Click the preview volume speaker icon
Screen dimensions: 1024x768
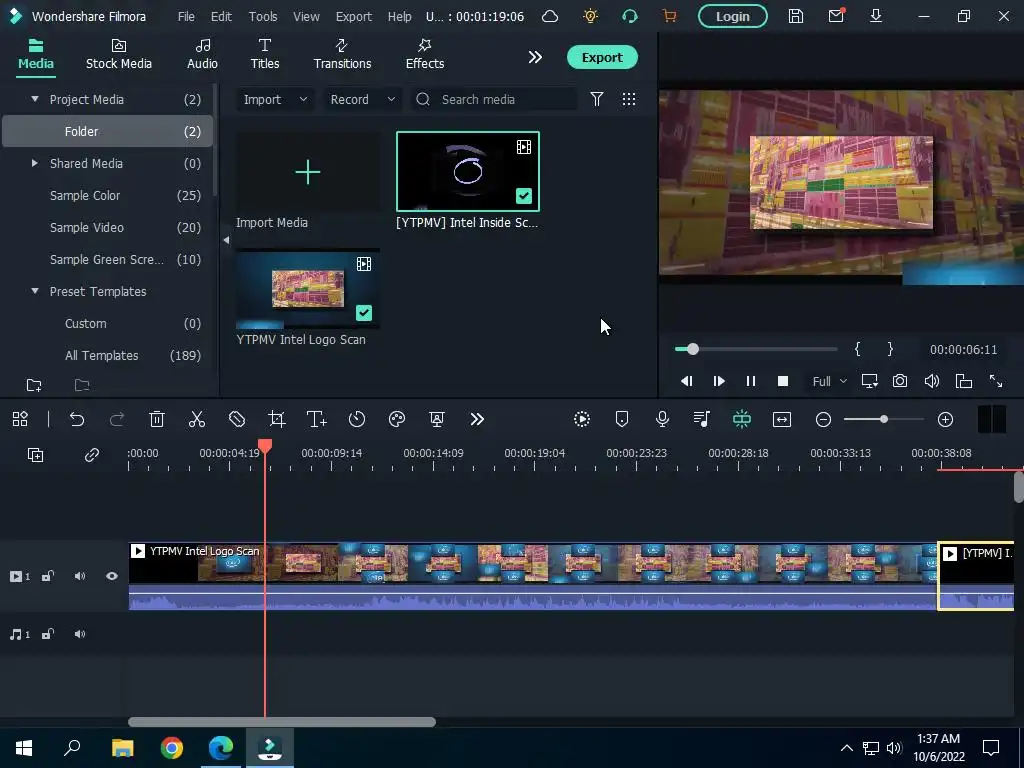pyautogui.click(x=932, y=381)
